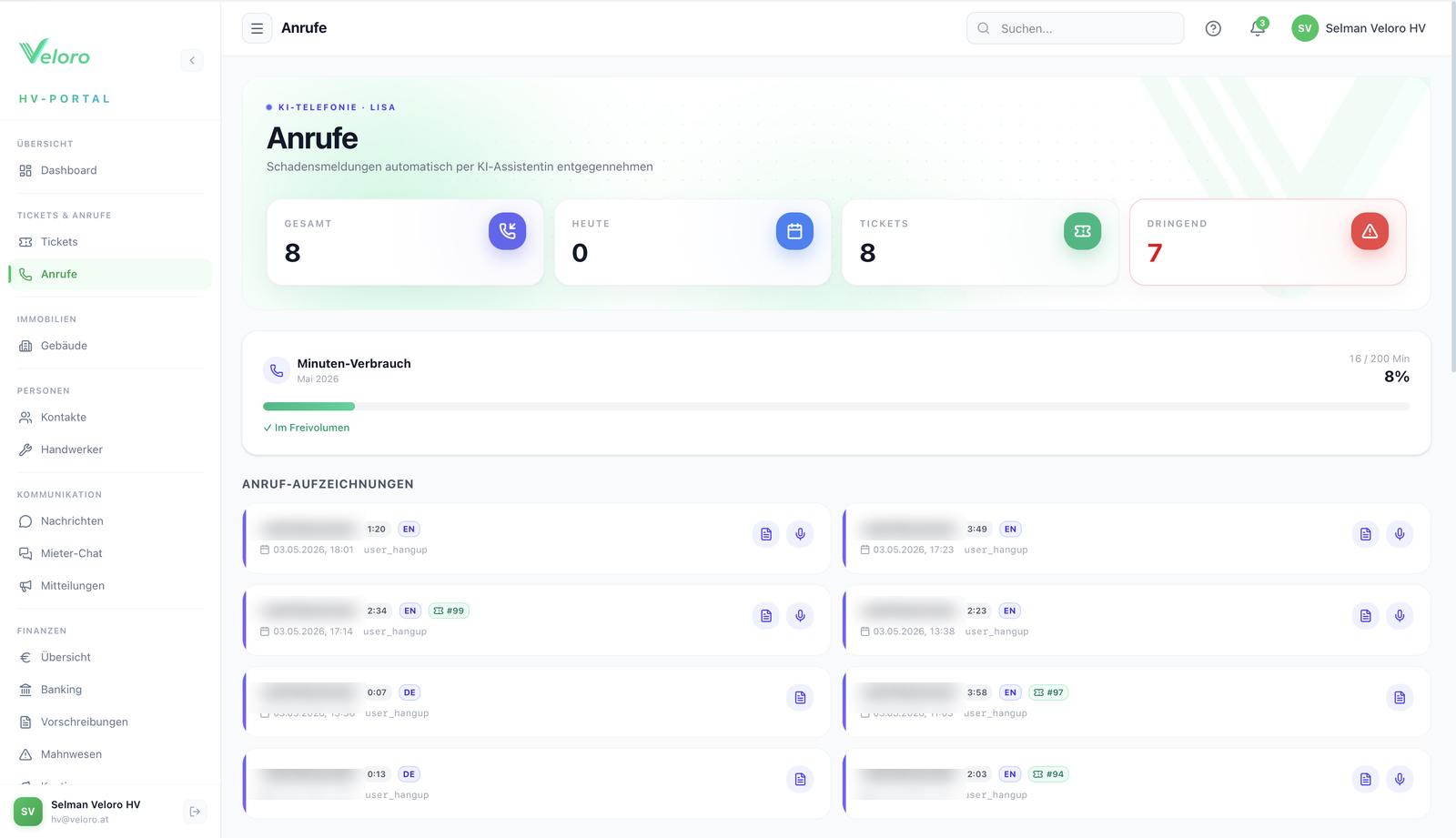Viewport: 1456px width, 838px height.
Task: Click the Dringend warning triangle icon
Action: pos(1370,231)
